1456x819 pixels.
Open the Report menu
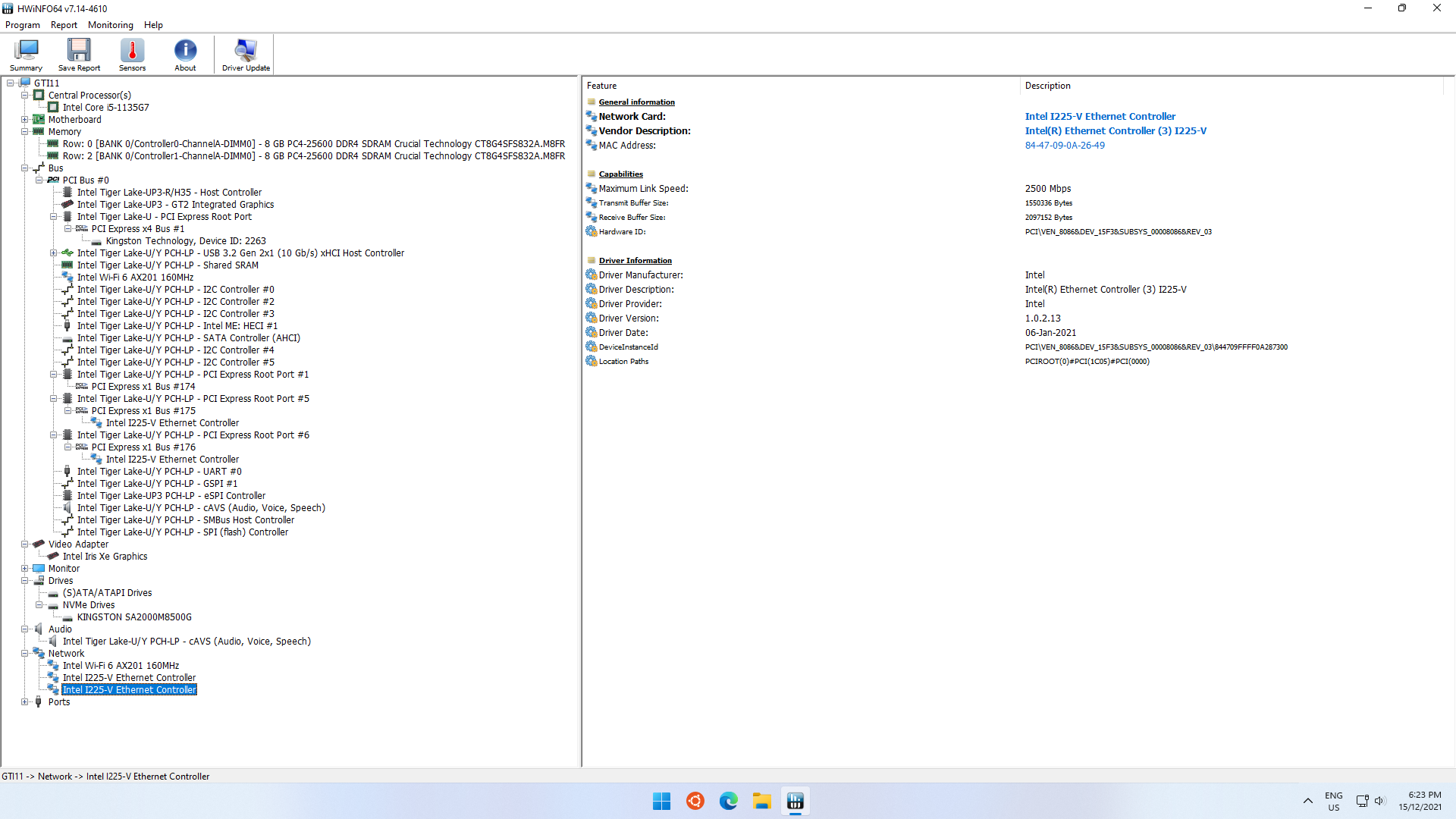click(x=64, y=25)
